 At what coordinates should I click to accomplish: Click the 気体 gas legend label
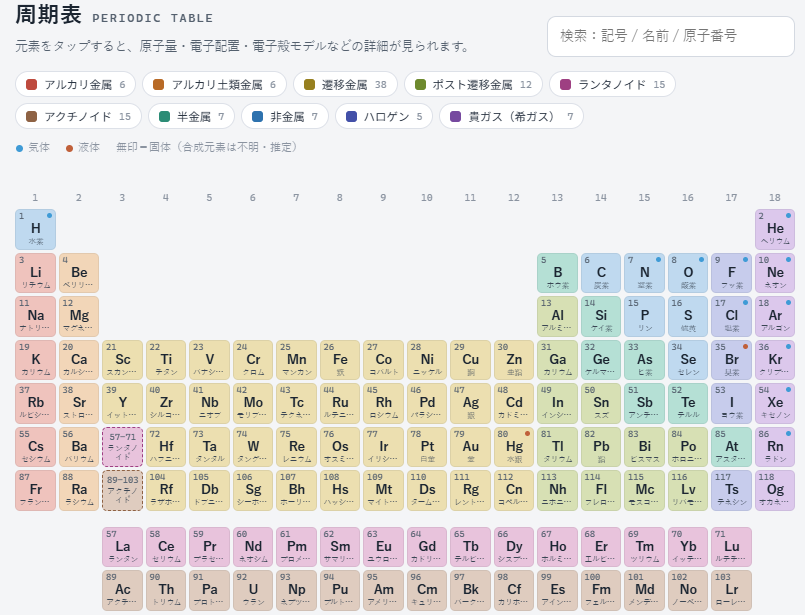[39, 147]
